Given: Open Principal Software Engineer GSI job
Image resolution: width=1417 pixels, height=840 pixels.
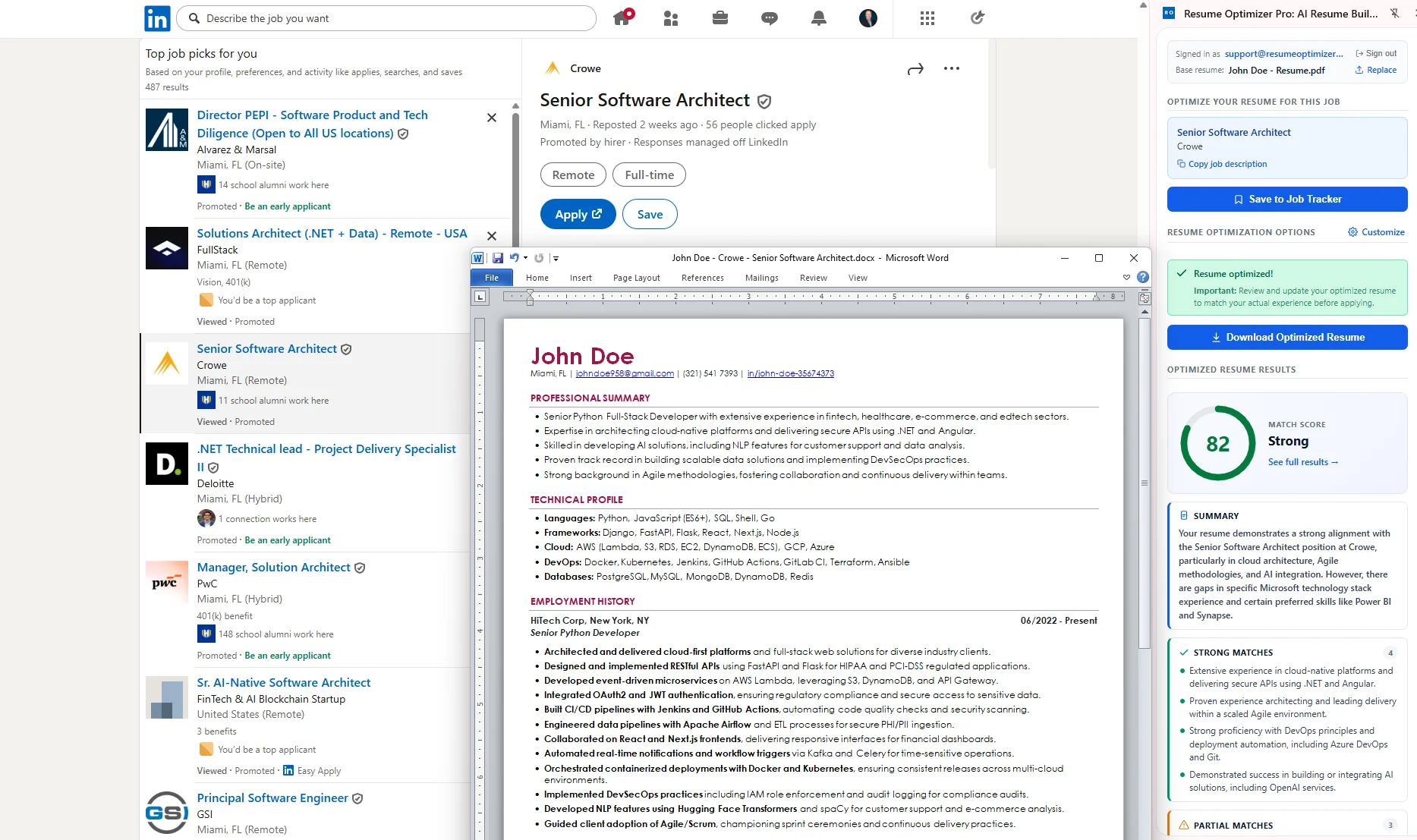Looking at the screenshot, I should click(x=272, y=798).
